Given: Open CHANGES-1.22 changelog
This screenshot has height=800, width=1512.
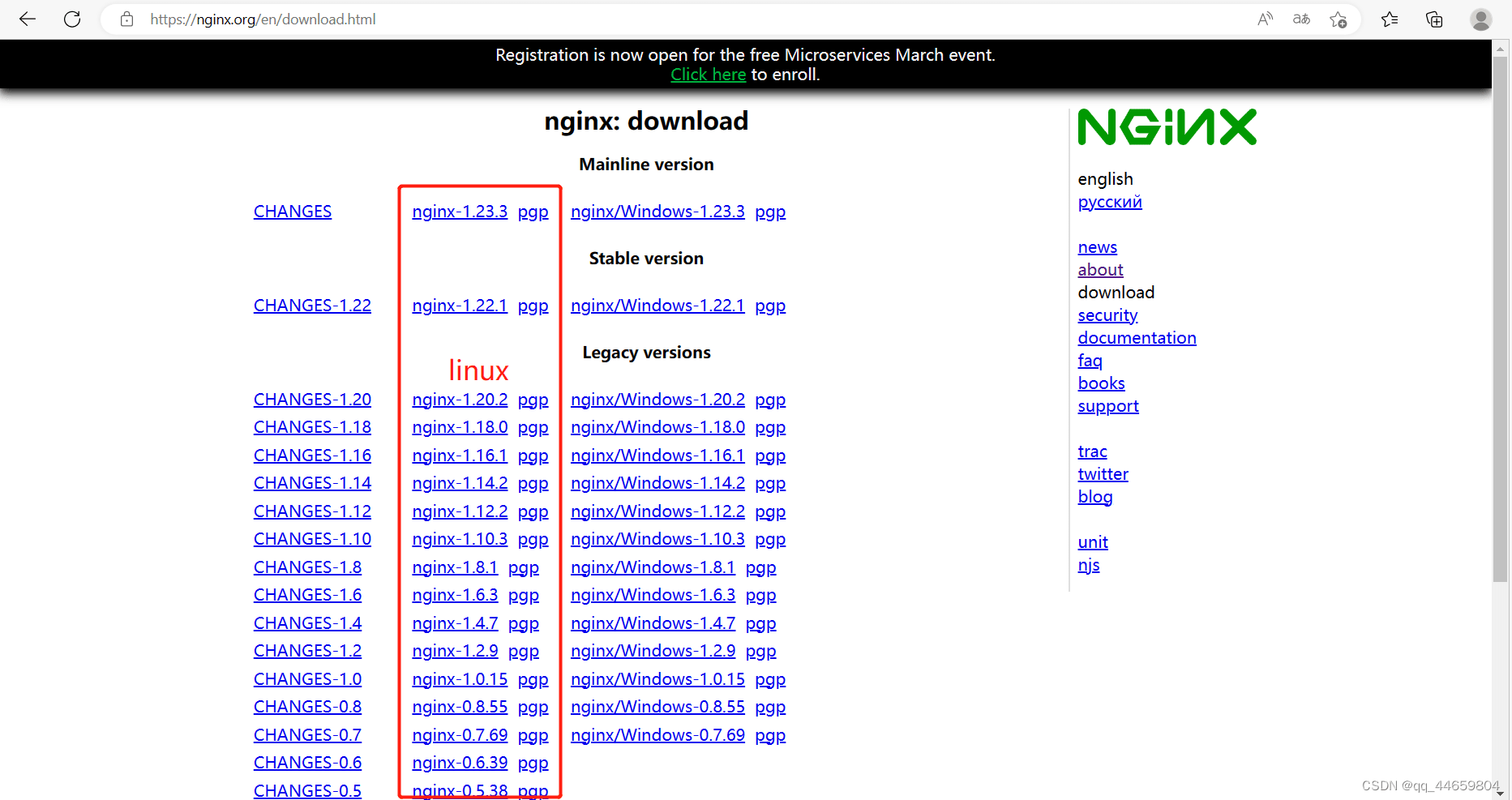Looking at the screenshot, I should [312, 306].
